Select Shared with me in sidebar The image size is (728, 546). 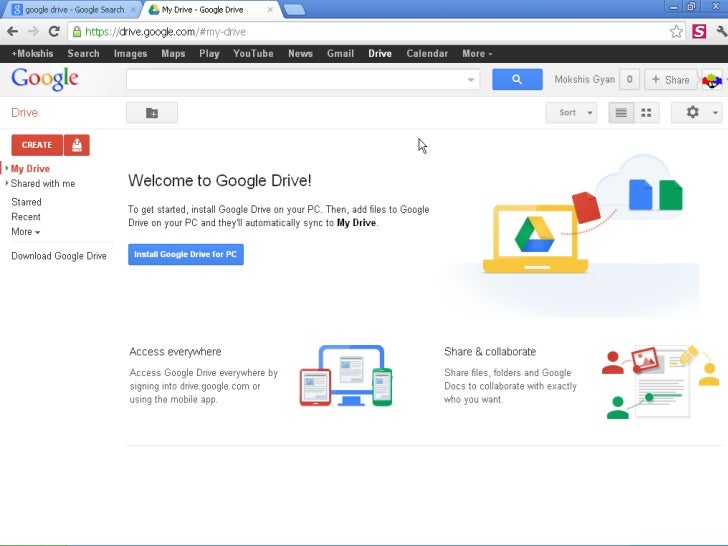[x=43, y=183]
